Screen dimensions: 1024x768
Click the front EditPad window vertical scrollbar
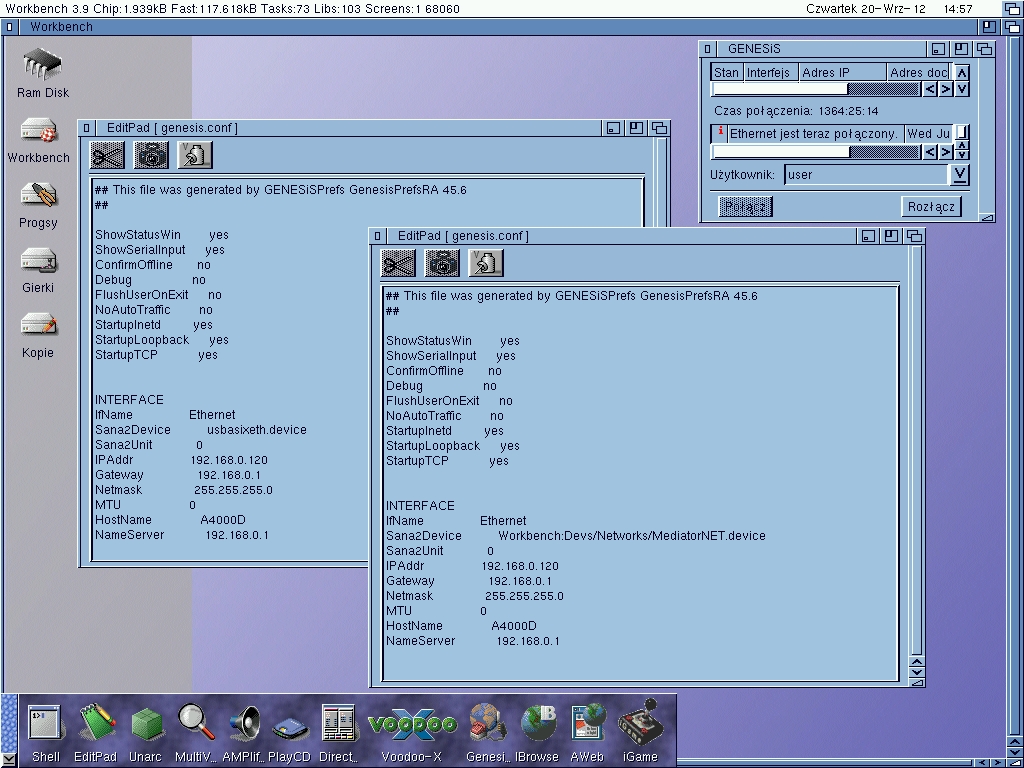point(917,451)
